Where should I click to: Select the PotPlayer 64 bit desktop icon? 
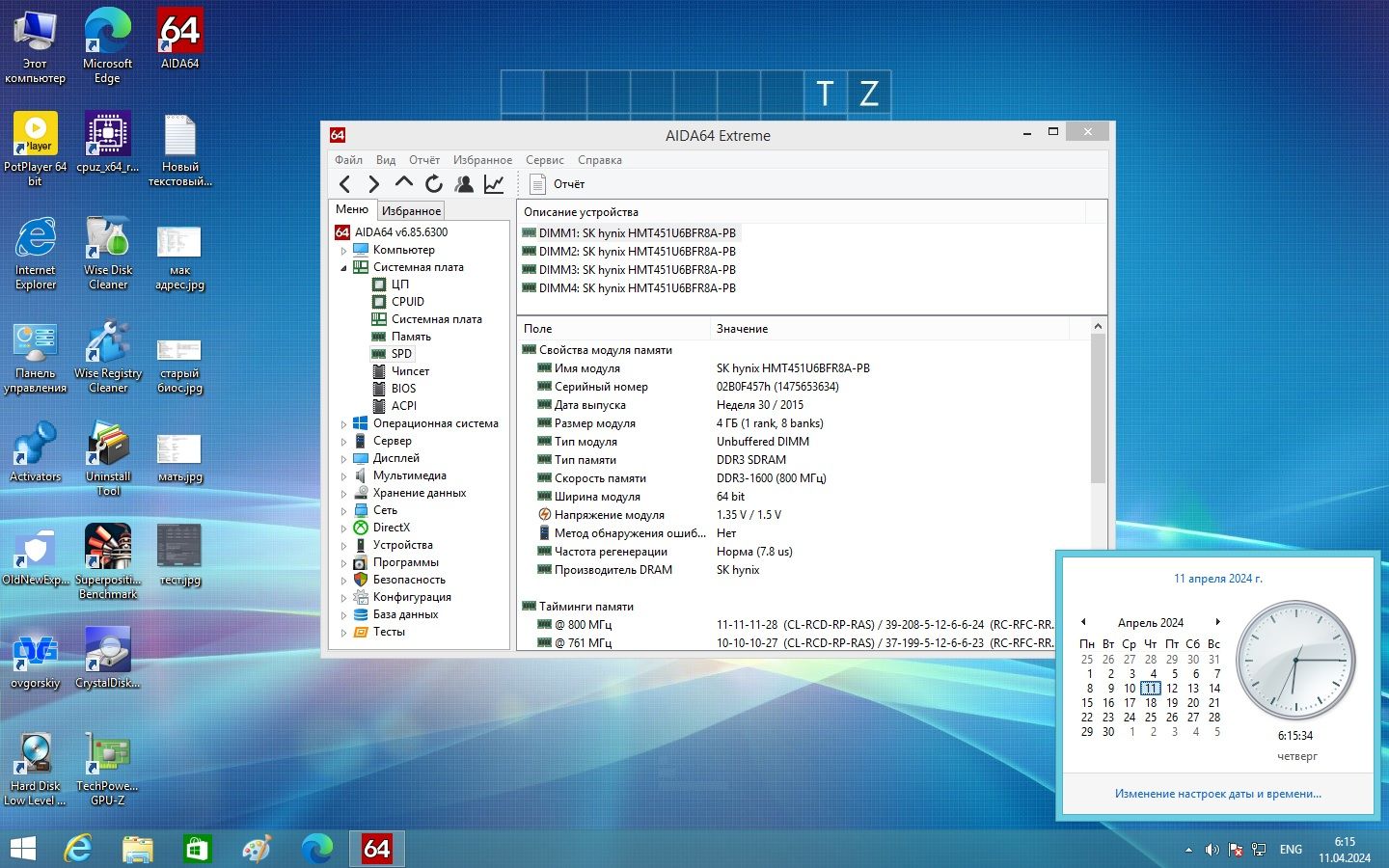click(36, 149)
